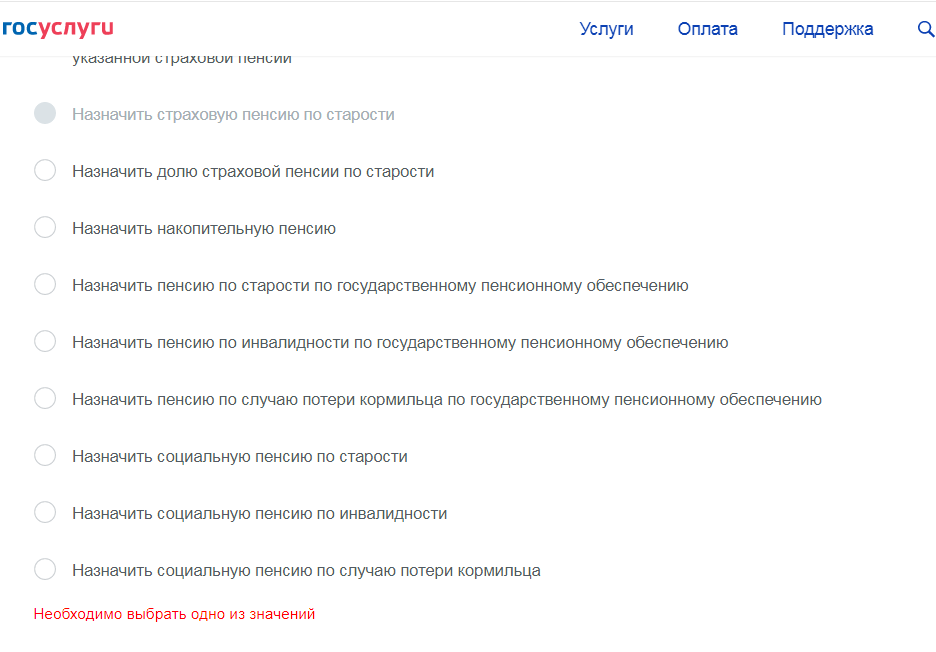Image resolution: width=936 pixels, height=652 pixels.
Task: Click the Госуслуги logo
Action: [x=57, y=28]
